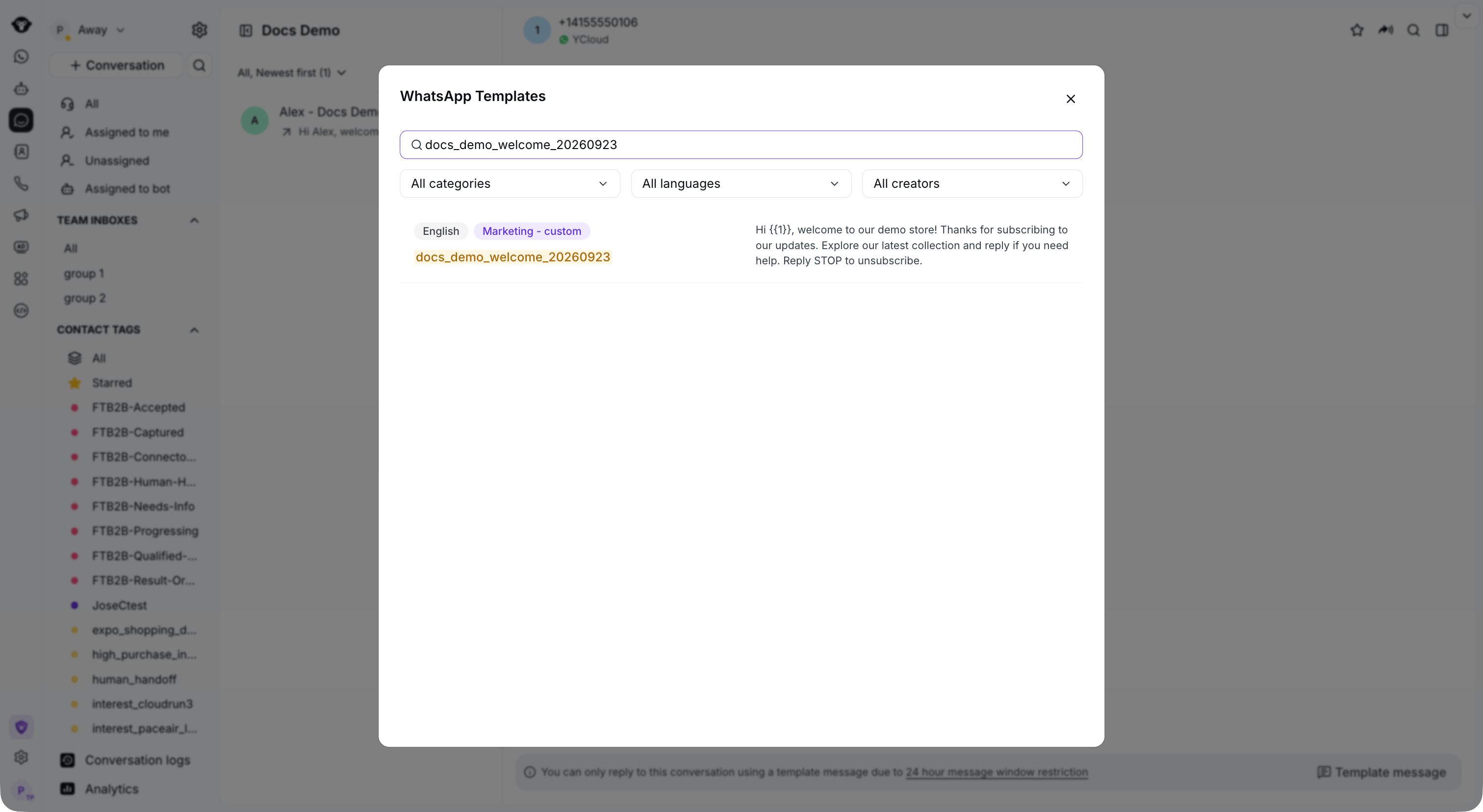
Task: Open the All categories dropdown
Action: (x=510, y=183)
